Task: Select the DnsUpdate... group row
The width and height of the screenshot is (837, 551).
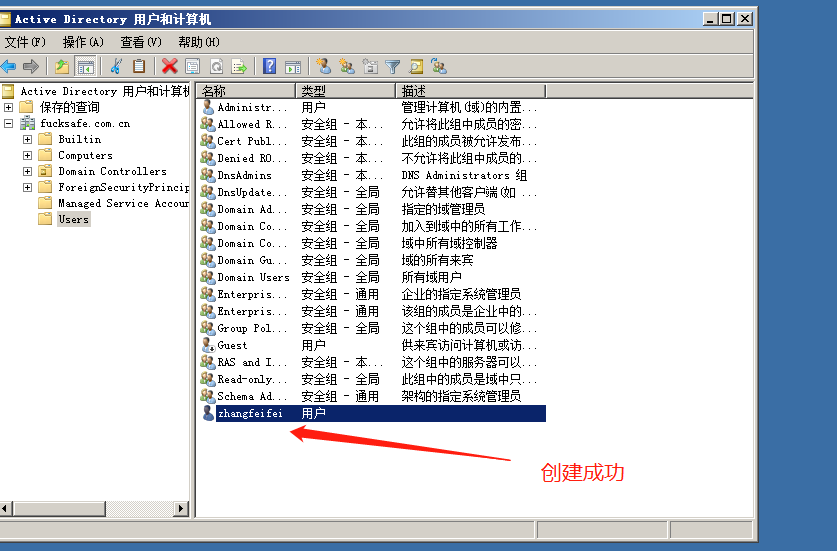Action: (372, 192)
